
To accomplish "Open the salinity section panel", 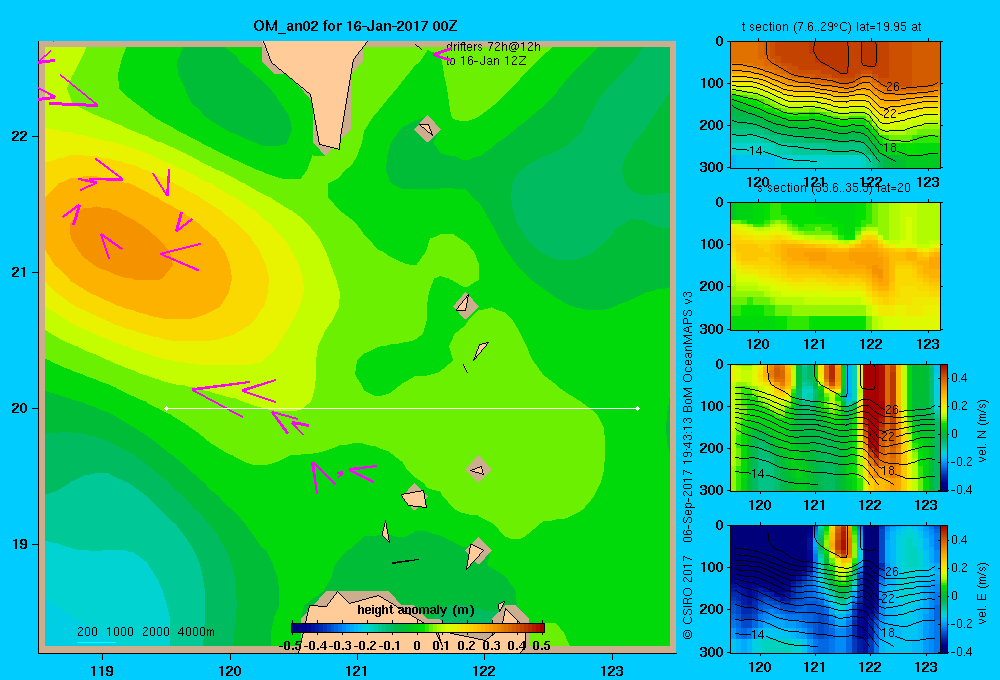I will [x=835, y=266].
